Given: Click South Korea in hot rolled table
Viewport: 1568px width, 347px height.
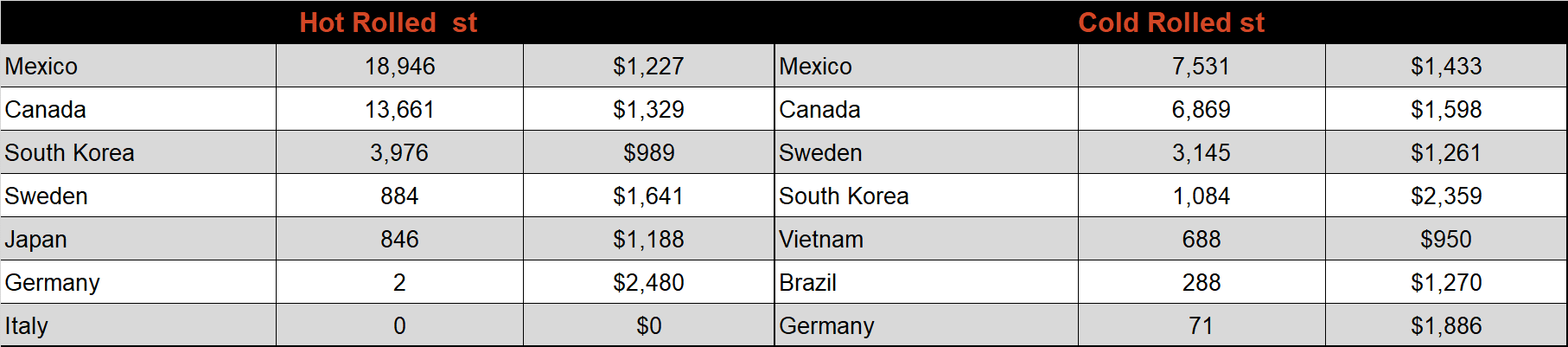Looking at the screenshot, I should 138,152.
